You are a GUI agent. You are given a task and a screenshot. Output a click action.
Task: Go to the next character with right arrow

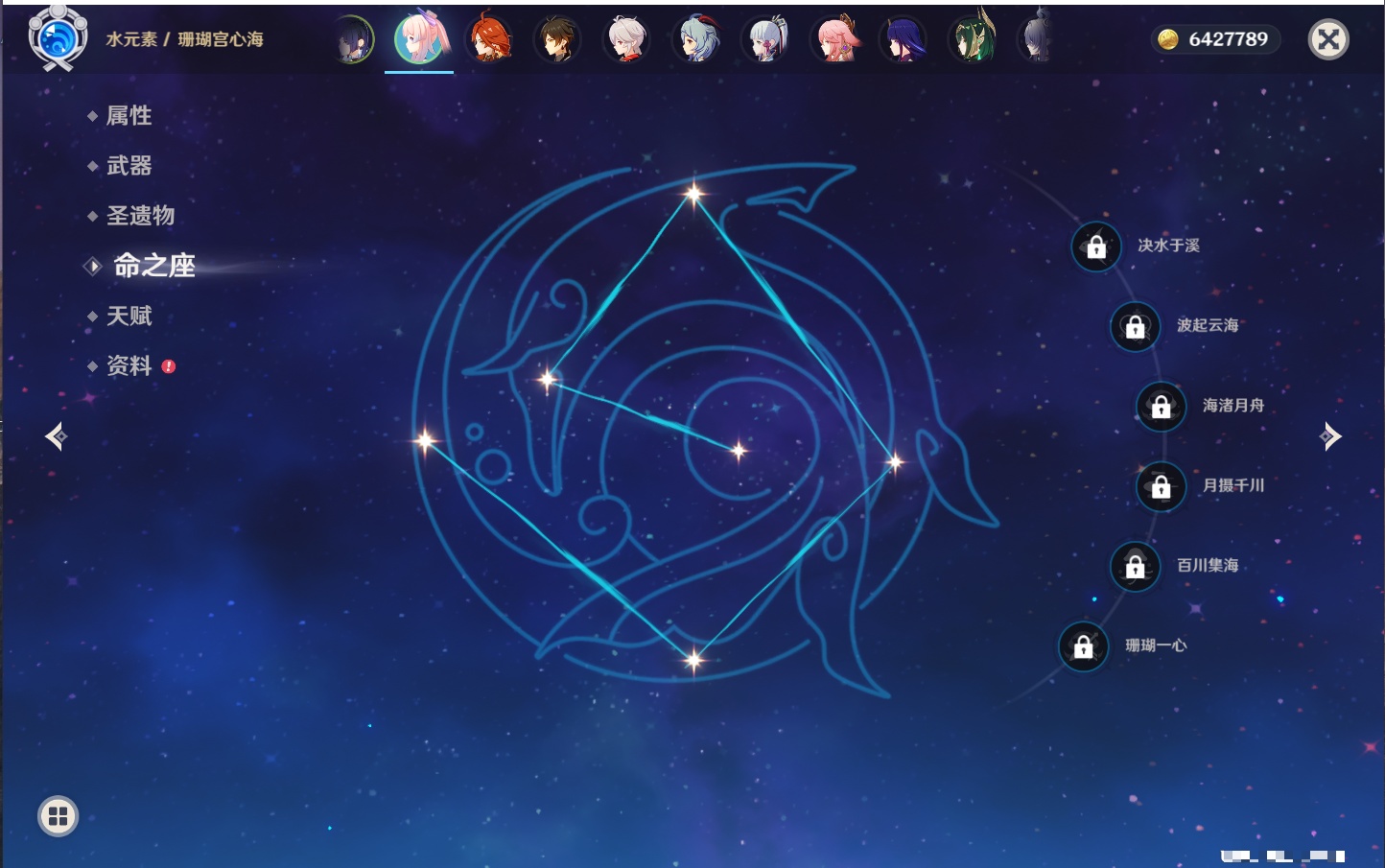click(1330, 436)
